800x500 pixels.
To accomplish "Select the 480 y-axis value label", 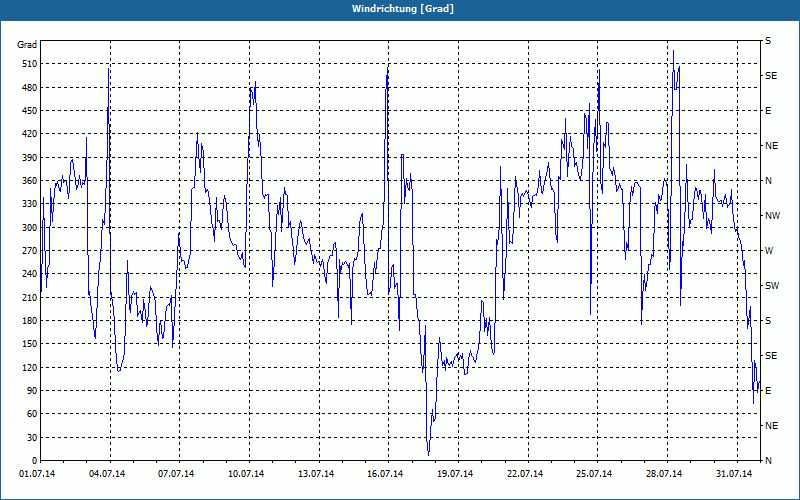I will (30, 87).
